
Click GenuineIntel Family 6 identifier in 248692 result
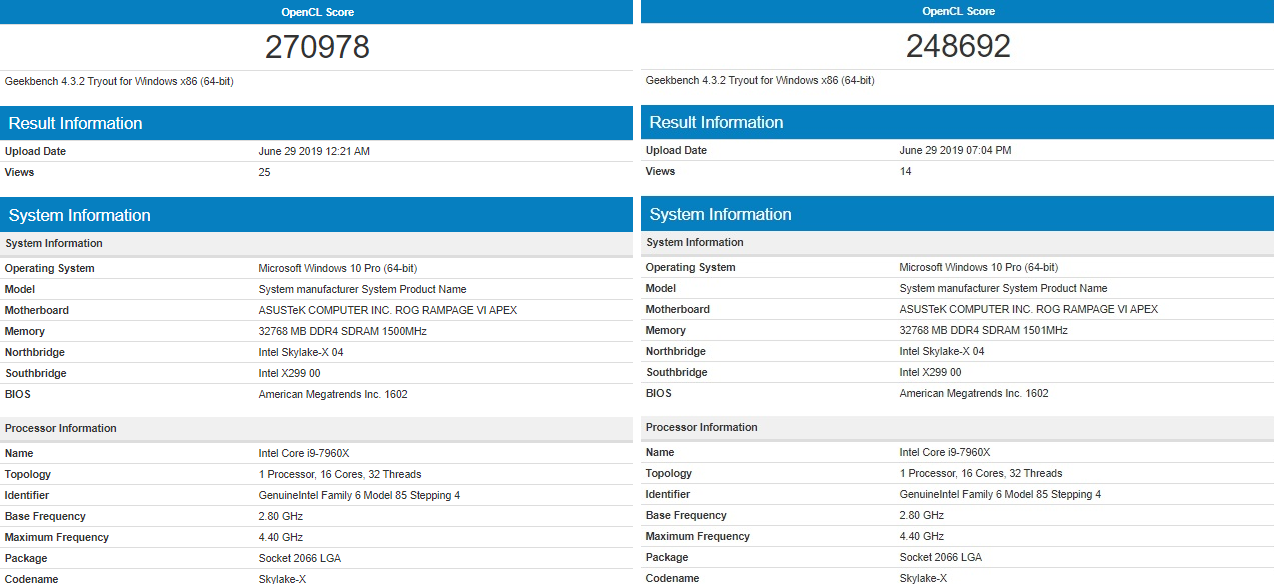coord(1000,494)
